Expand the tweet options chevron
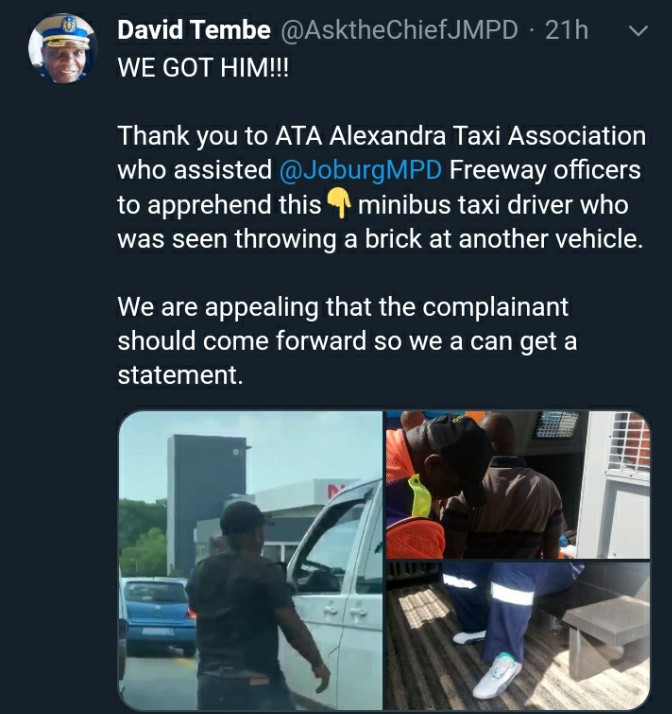This screenshot has height=714, width=672. (x=637, y=31)
